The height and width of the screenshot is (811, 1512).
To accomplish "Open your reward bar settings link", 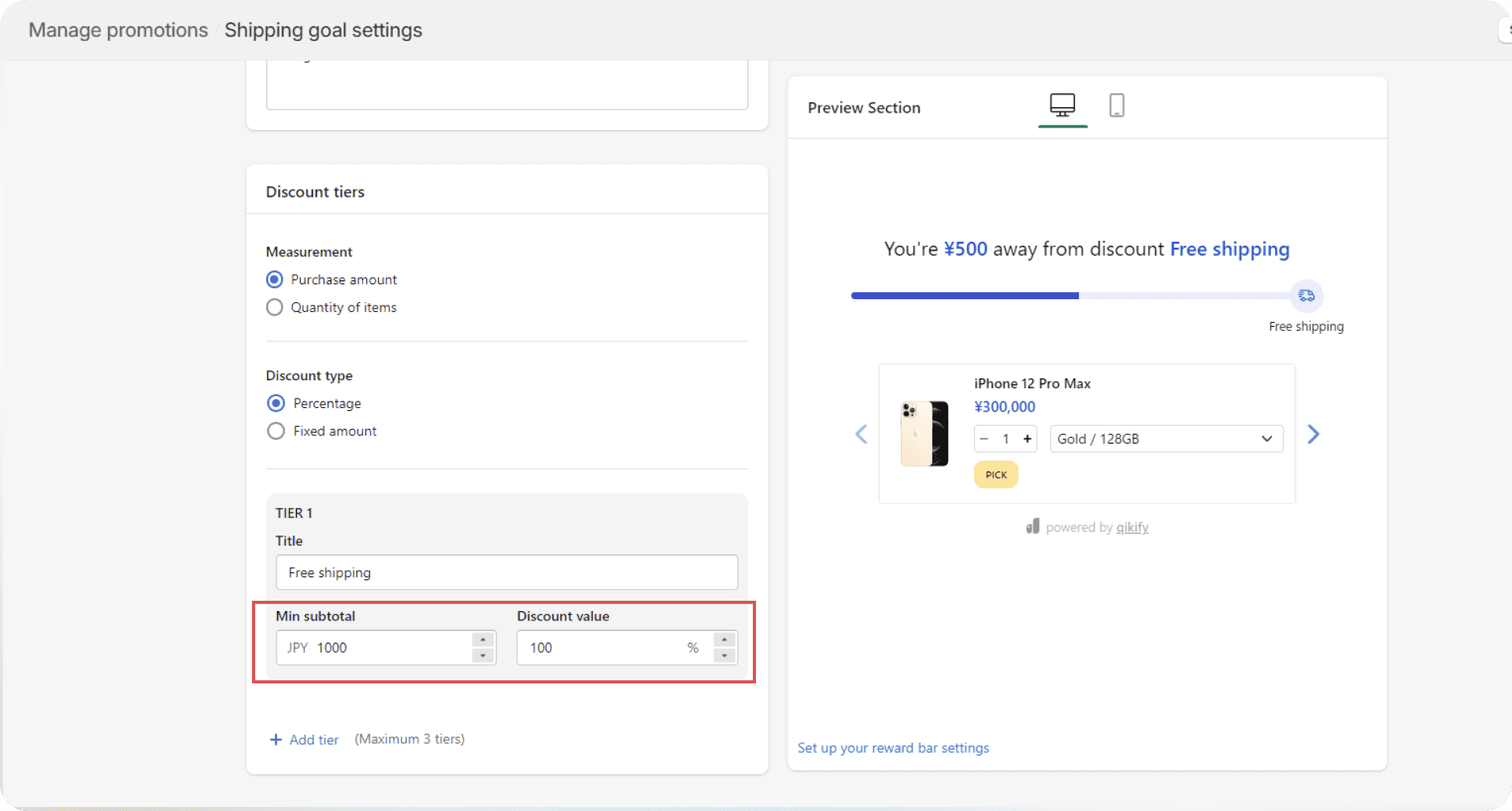I will click(893, 748).
